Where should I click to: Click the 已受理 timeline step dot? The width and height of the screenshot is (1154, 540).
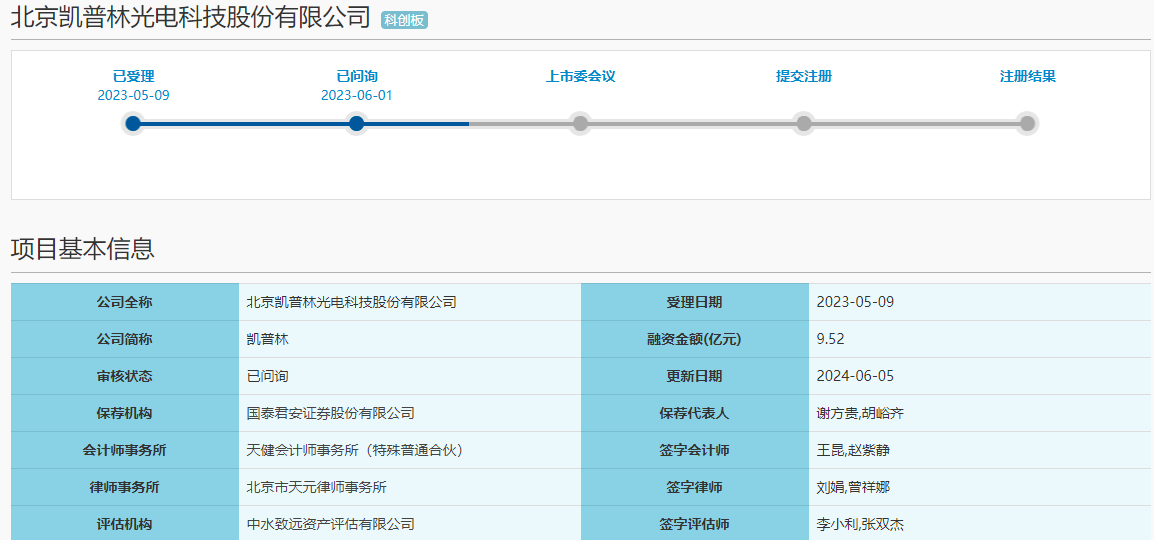tap(133, 123)
